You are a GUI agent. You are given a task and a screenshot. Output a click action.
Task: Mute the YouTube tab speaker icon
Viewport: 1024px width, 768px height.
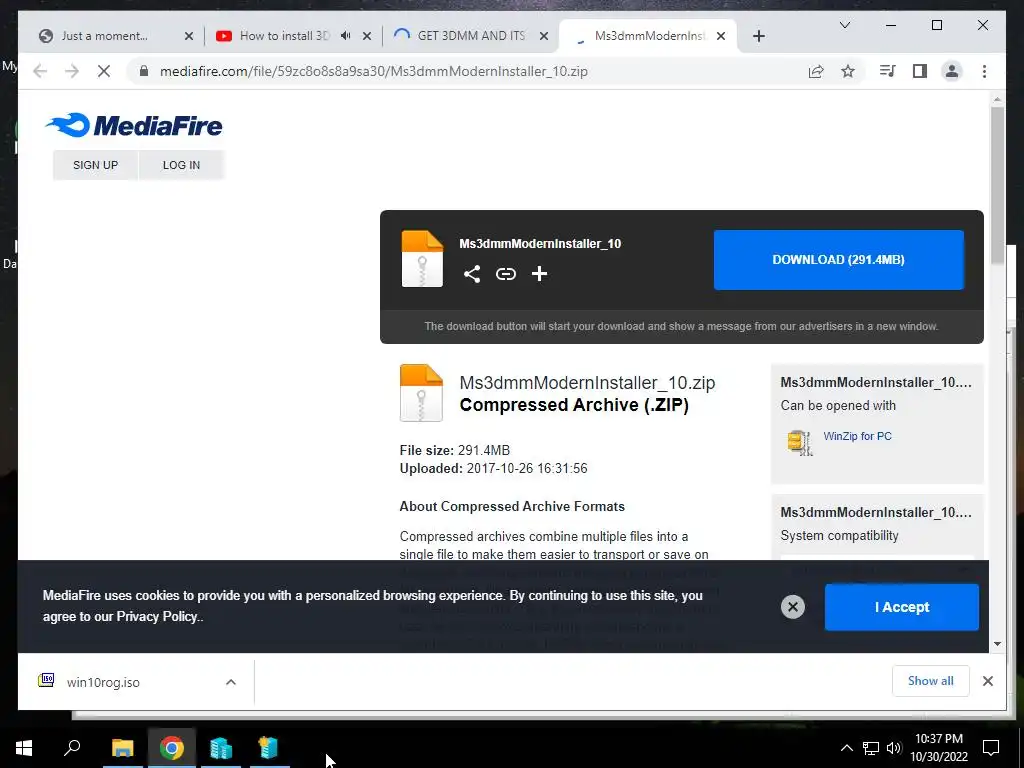click(x=345, y=36)
